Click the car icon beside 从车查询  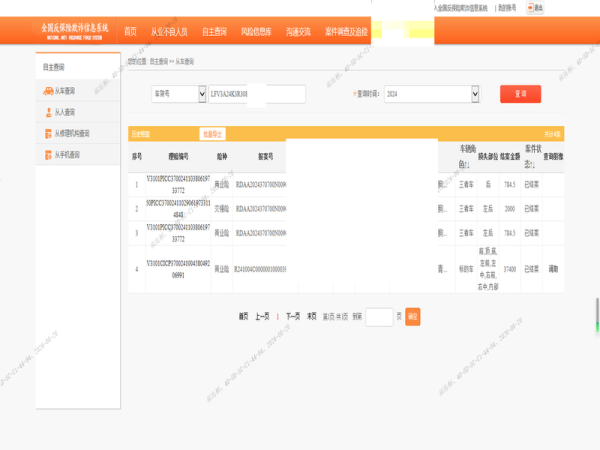pyautogui.click(x=49, y=91)
